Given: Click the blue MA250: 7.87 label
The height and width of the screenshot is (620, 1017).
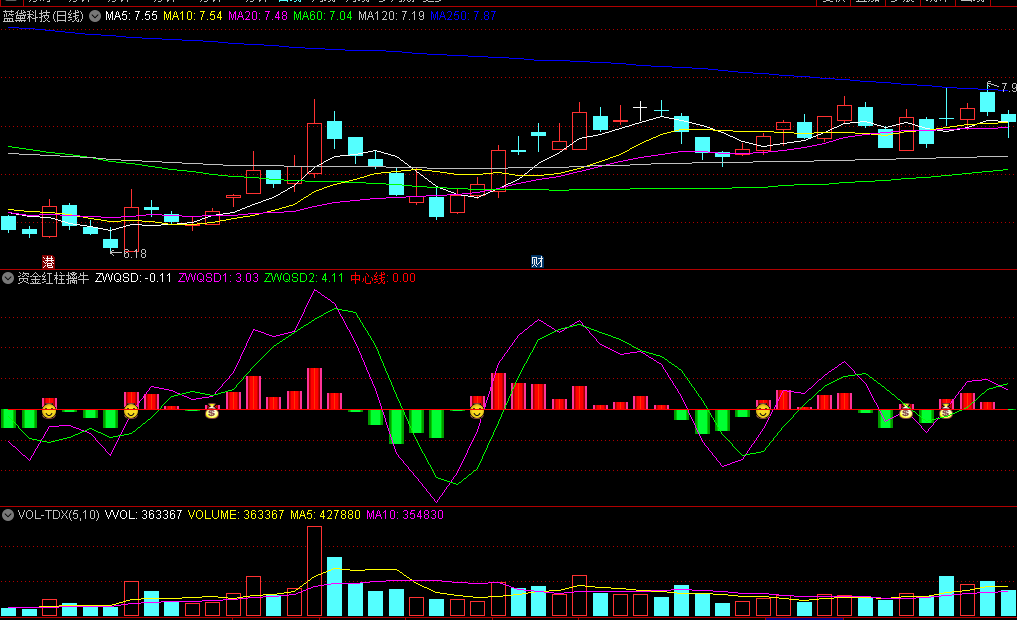Looking at the screenshot, I should (x=463, y=16).
